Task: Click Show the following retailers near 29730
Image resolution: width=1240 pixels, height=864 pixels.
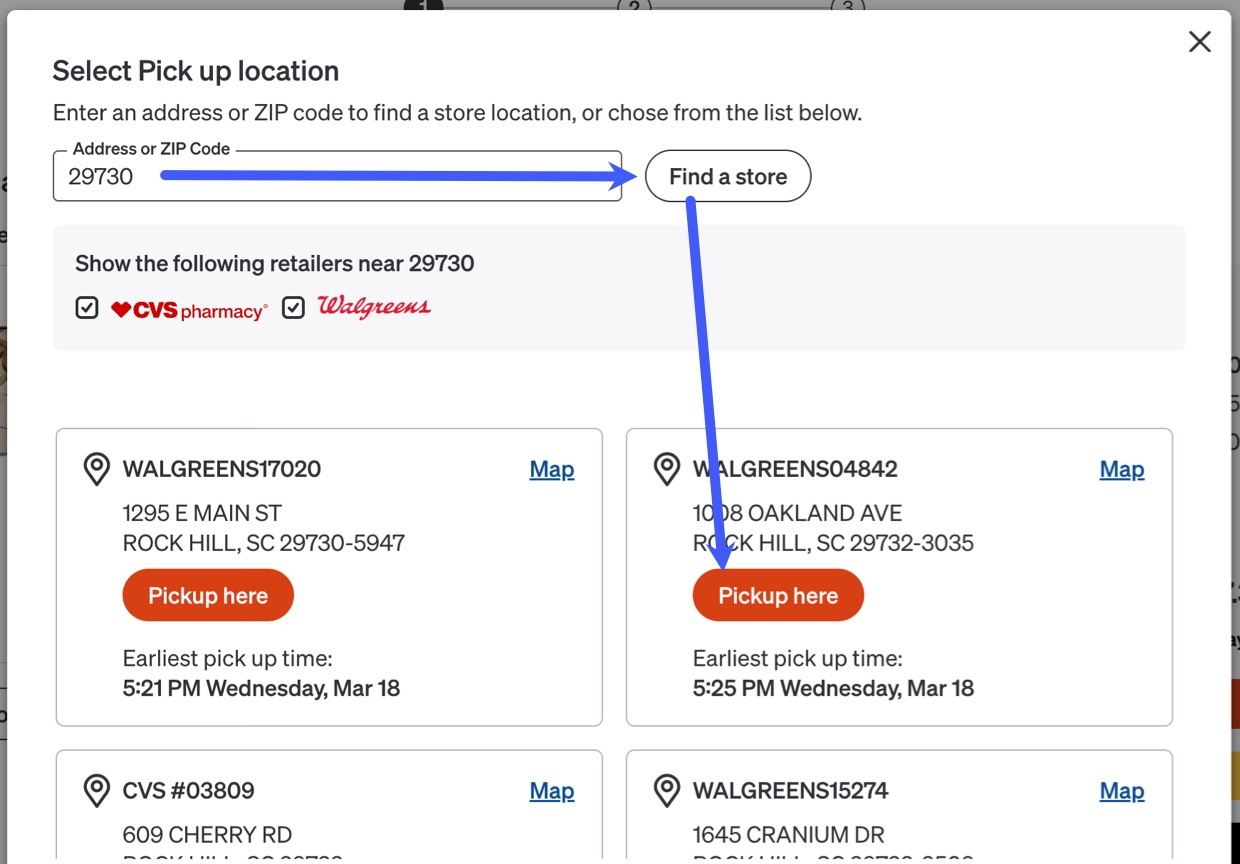Action: click(275, 264)
